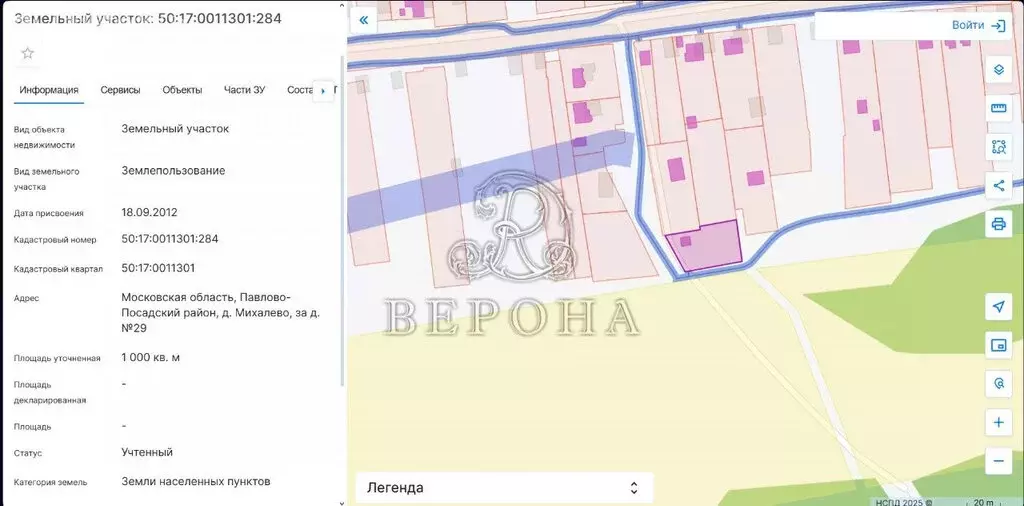Switch to the Сервисы tab
Image resolution: width=1024 pixels, height=506 pixels.
tap(120, 90)
